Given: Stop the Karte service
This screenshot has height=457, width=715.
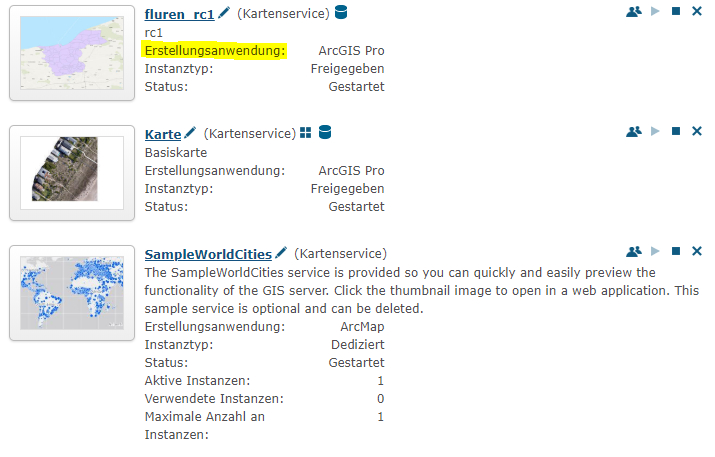Looking at the screenshot, I should 676,131.
